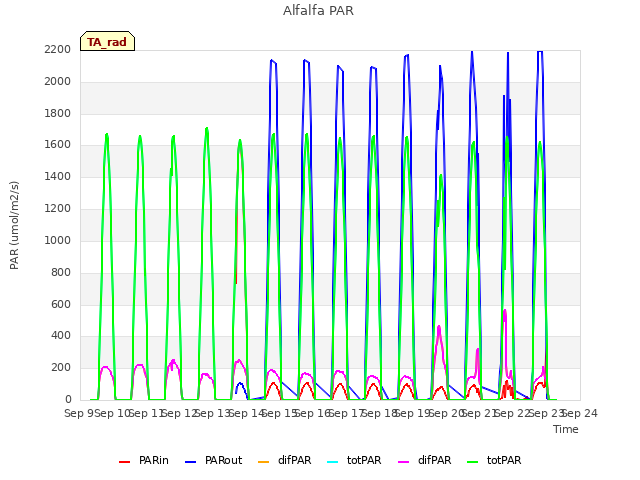Click the 400 y-axis tick label

tap(61, 336)
